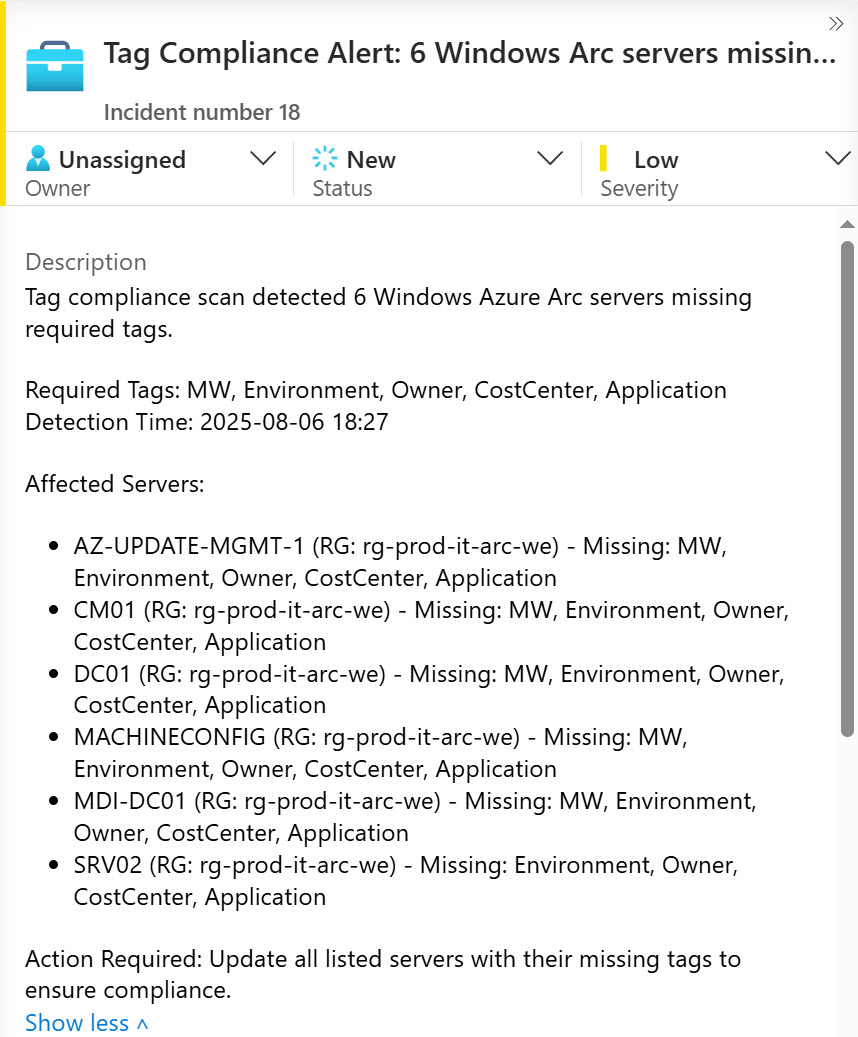Click the caret icon beside Show less
The height and width of the screenshot is (1037, 858).
[142, 1024]
